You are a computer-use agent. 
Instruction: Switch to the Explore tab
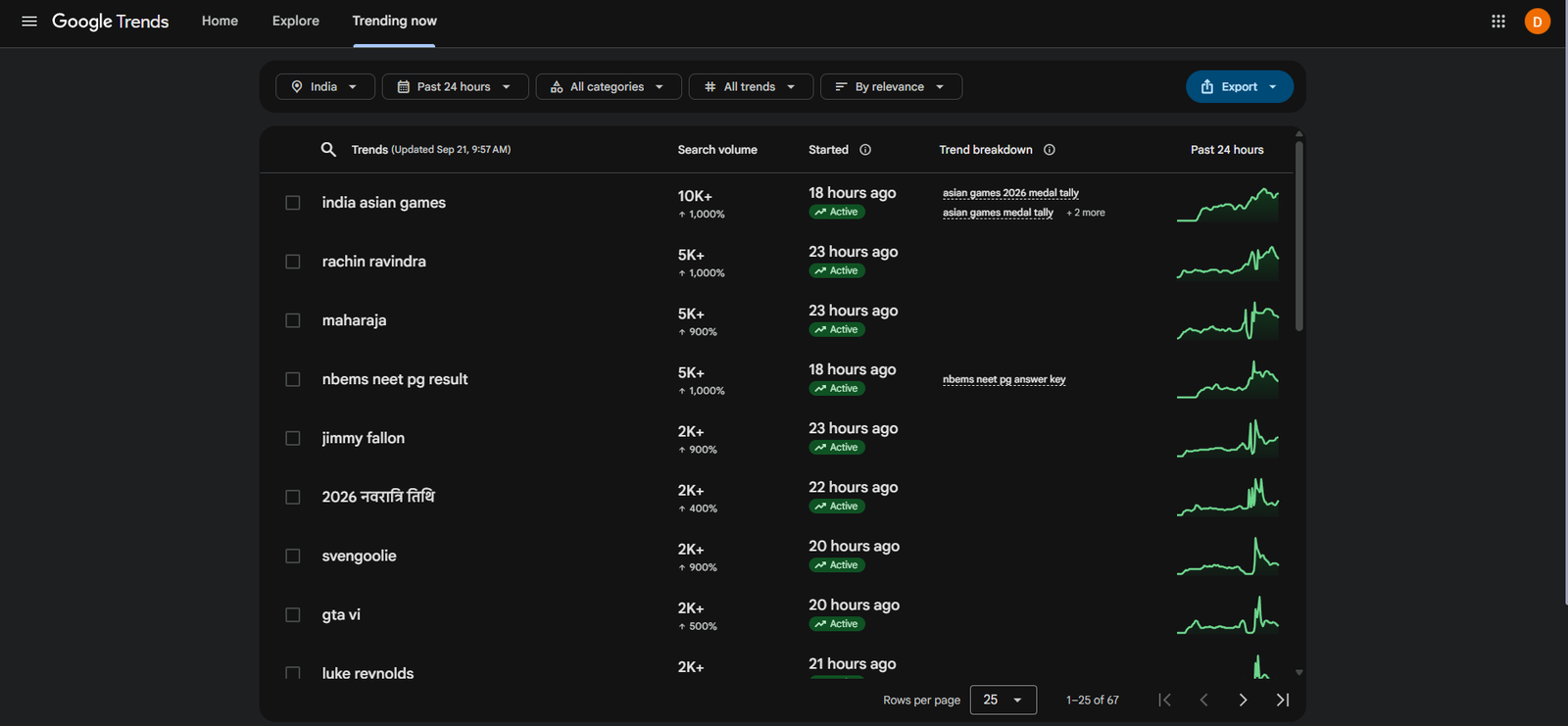point(296,21)
